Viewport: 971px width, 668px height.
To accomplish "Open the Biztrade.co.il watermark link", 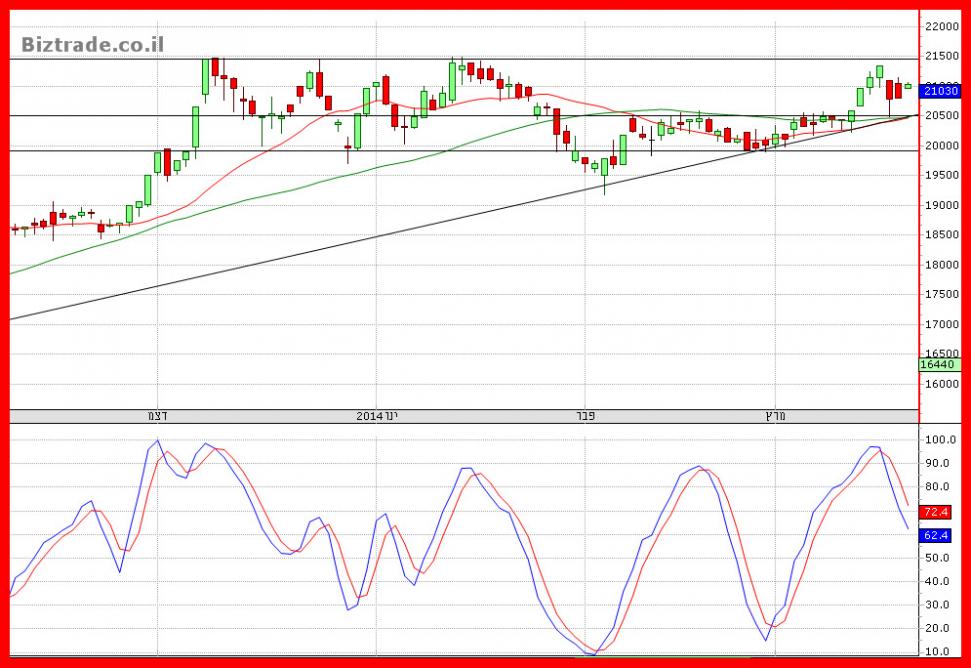I will tap(92, 44).
